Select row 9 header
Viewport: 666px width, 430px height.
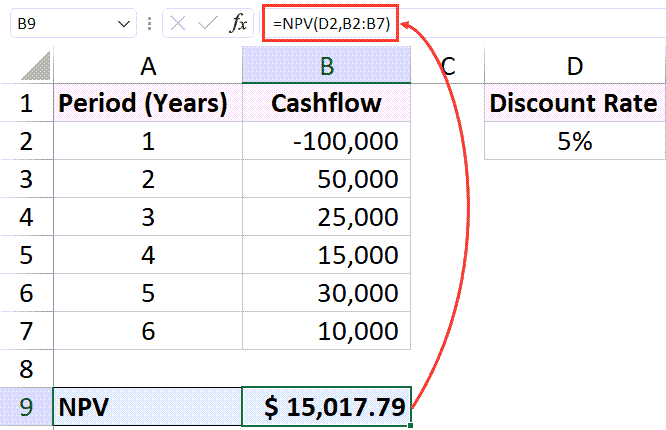coord(26,407)
